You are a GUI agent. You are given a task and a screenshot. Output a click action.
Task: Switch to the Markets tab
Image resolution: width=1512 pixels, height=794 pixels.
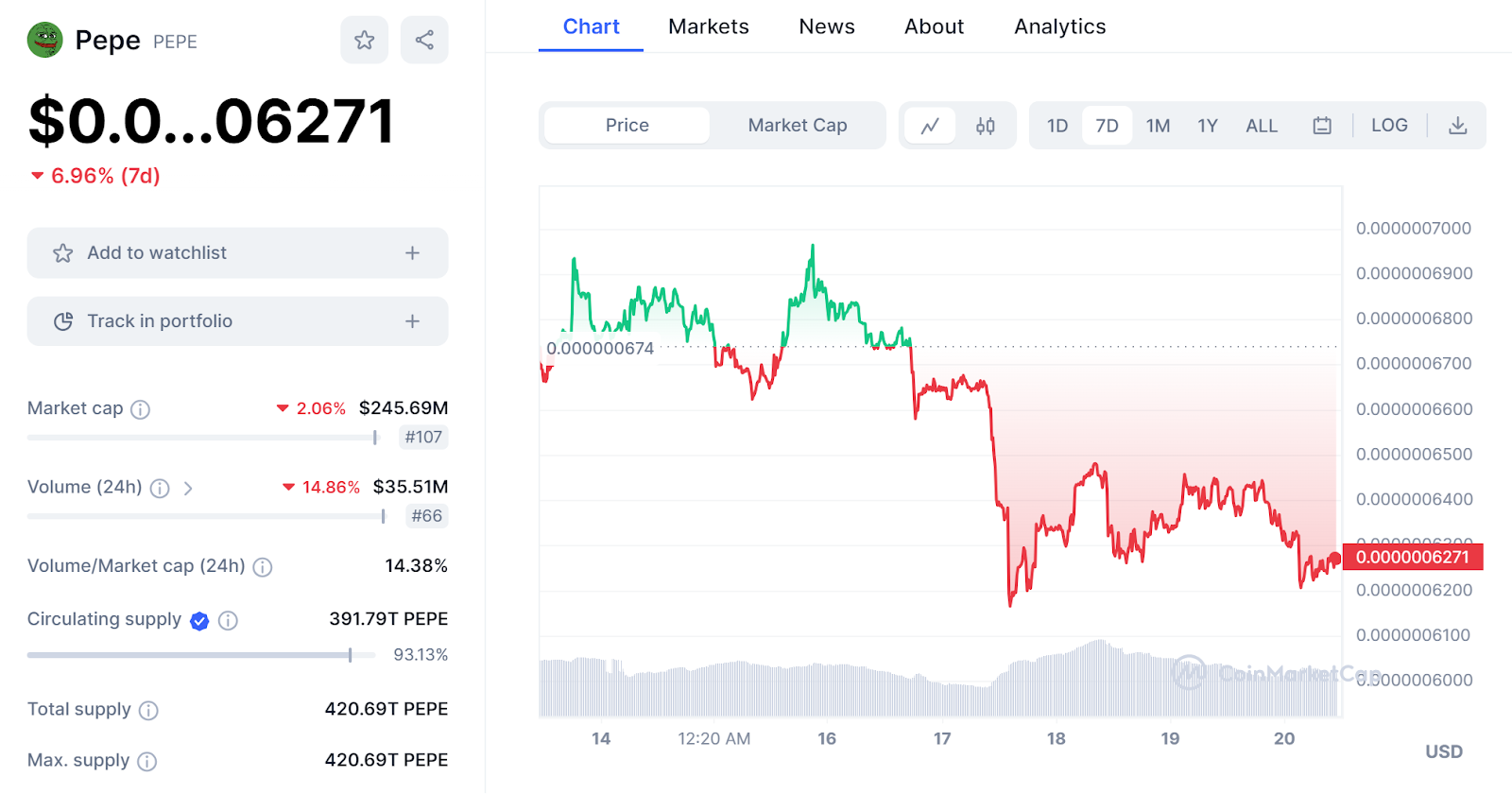click(709, 26)
